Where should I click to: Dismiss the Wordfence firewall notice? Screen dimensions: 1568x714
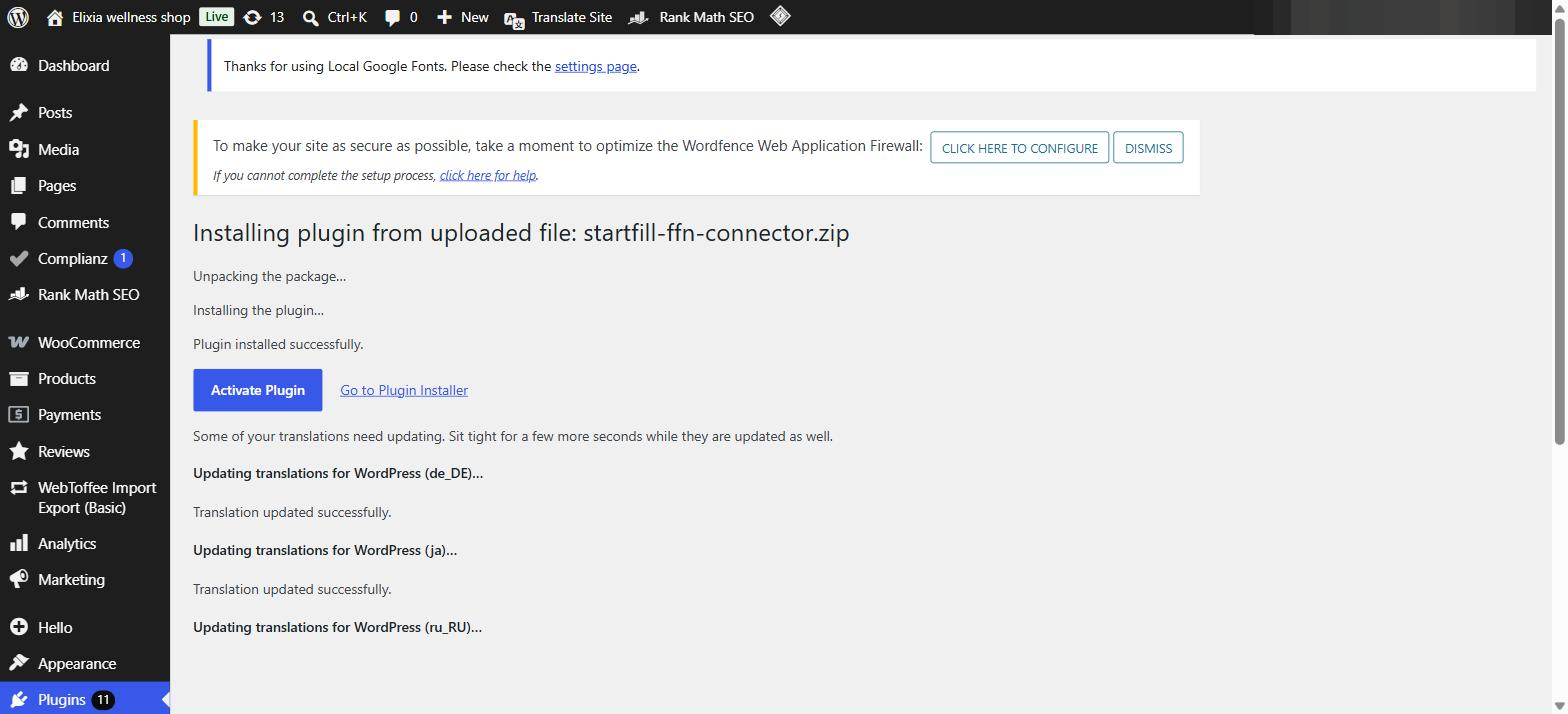click(x=1148, y=148)
